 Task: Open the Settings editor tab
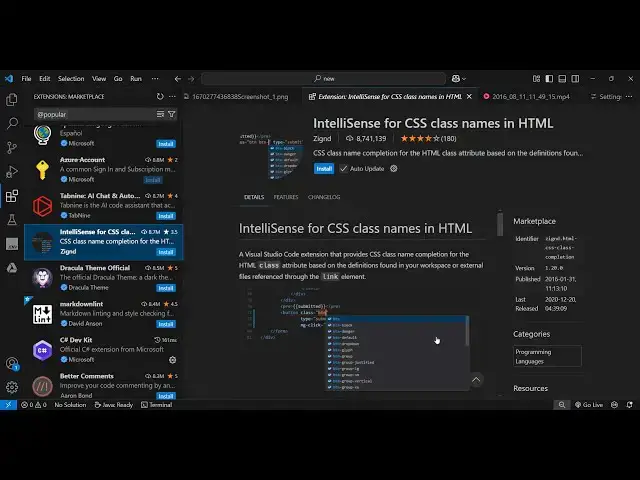(x=606, y=97)
